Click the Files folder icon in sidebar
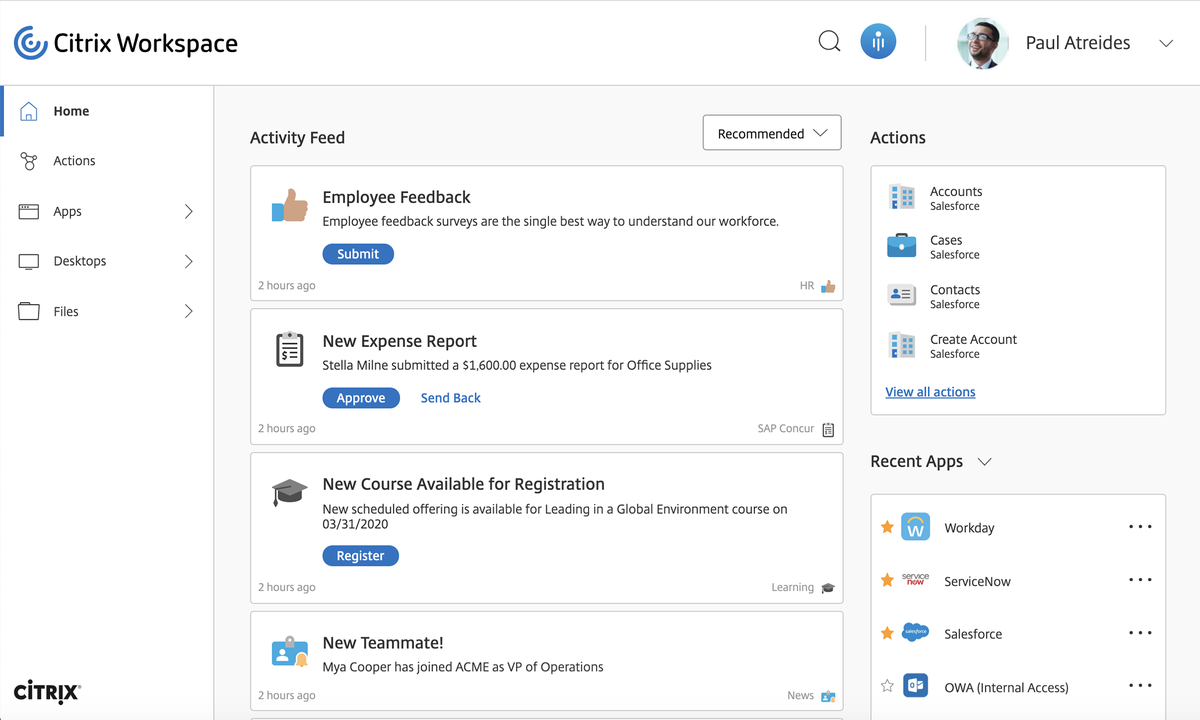Viewport: 1200px width, 720px height. click(x=29, y=311)
